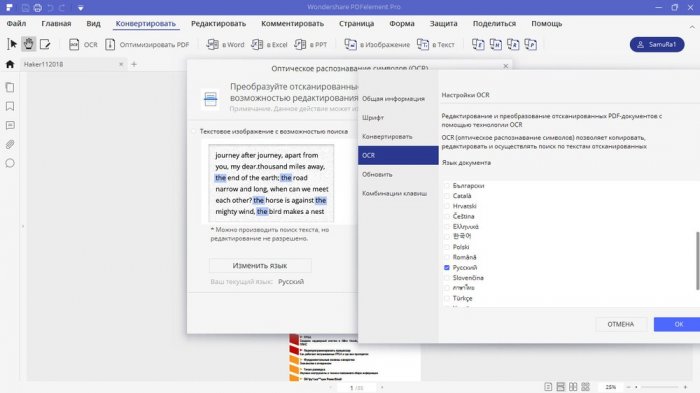Convert to Excel using toolbar icon
700x393 pixels.
coord(269,45)
